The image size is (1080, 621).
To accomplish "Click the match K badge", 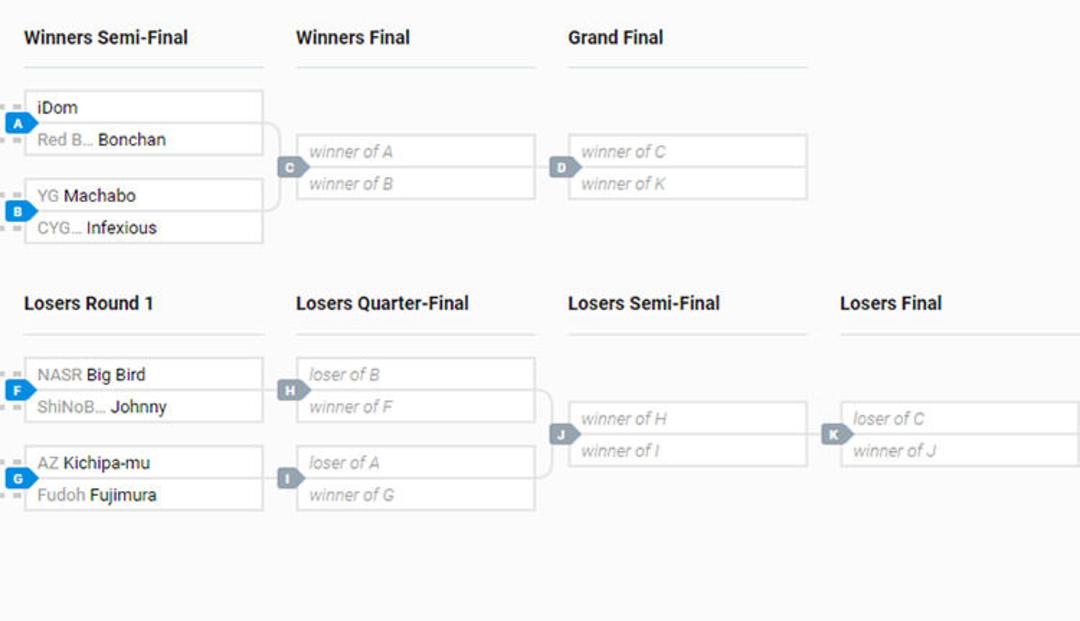I will [837, 434].
